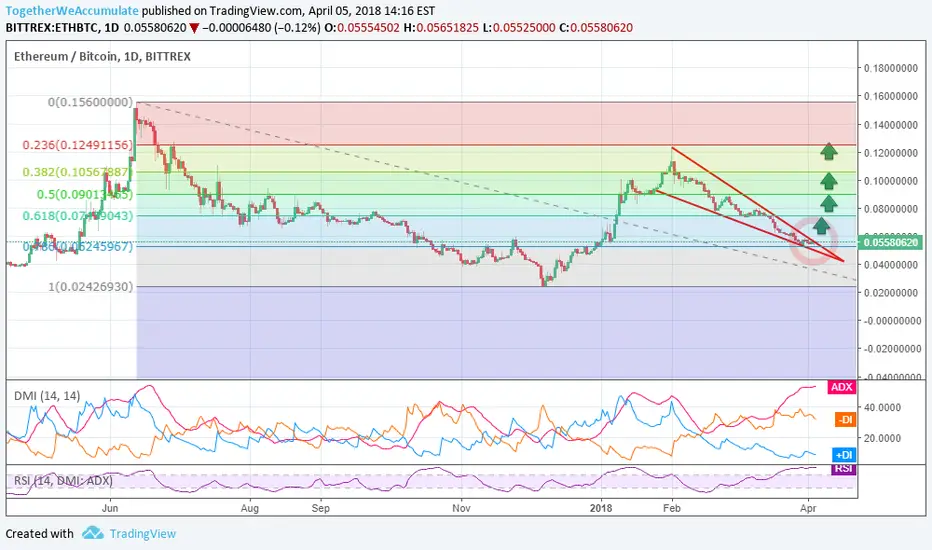
Task: Click the purple RSI indicator label
Action: point(843,469)
